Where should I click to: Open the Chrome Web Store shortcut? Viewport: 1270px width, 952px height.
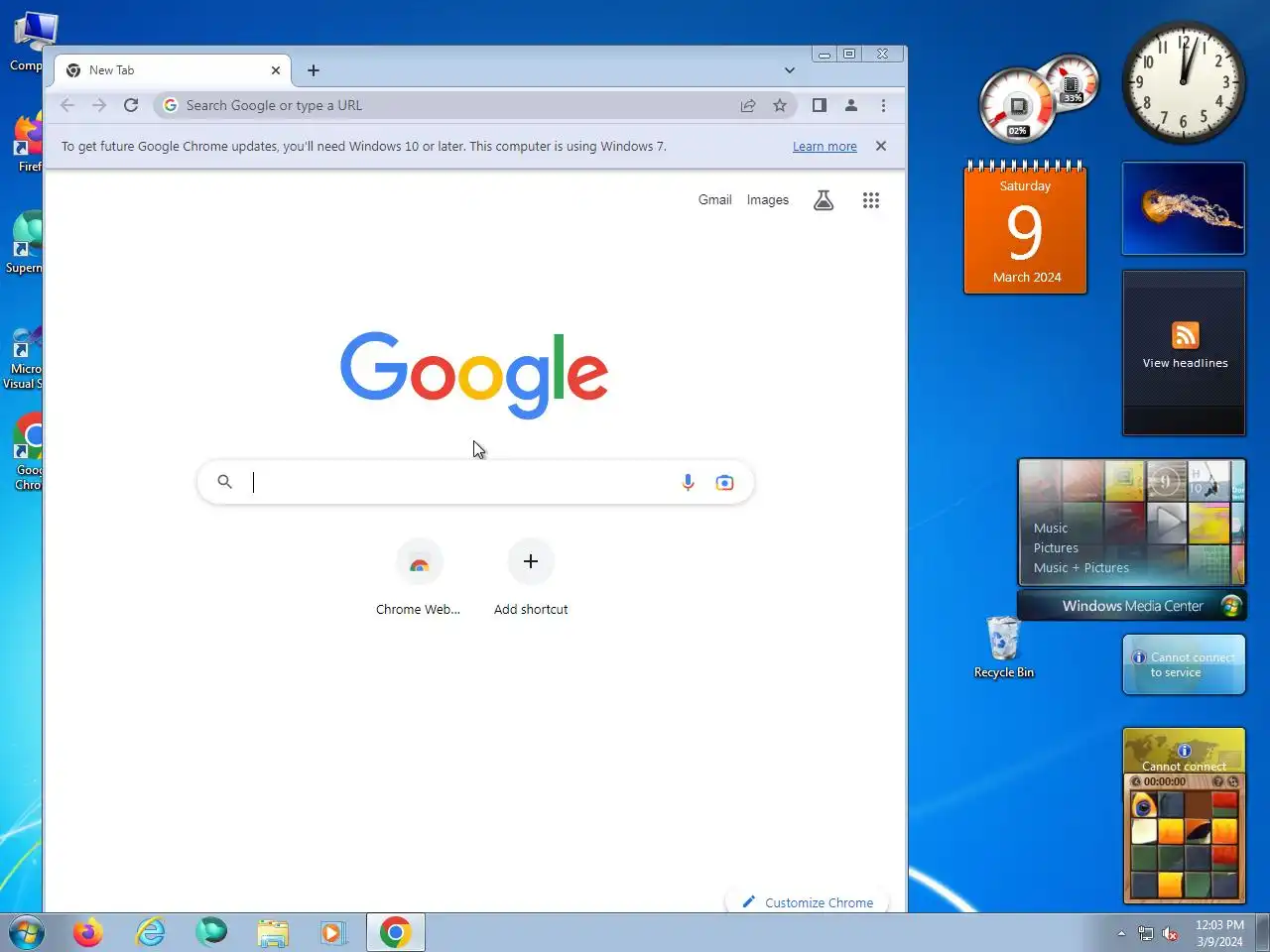coord(419,578)
